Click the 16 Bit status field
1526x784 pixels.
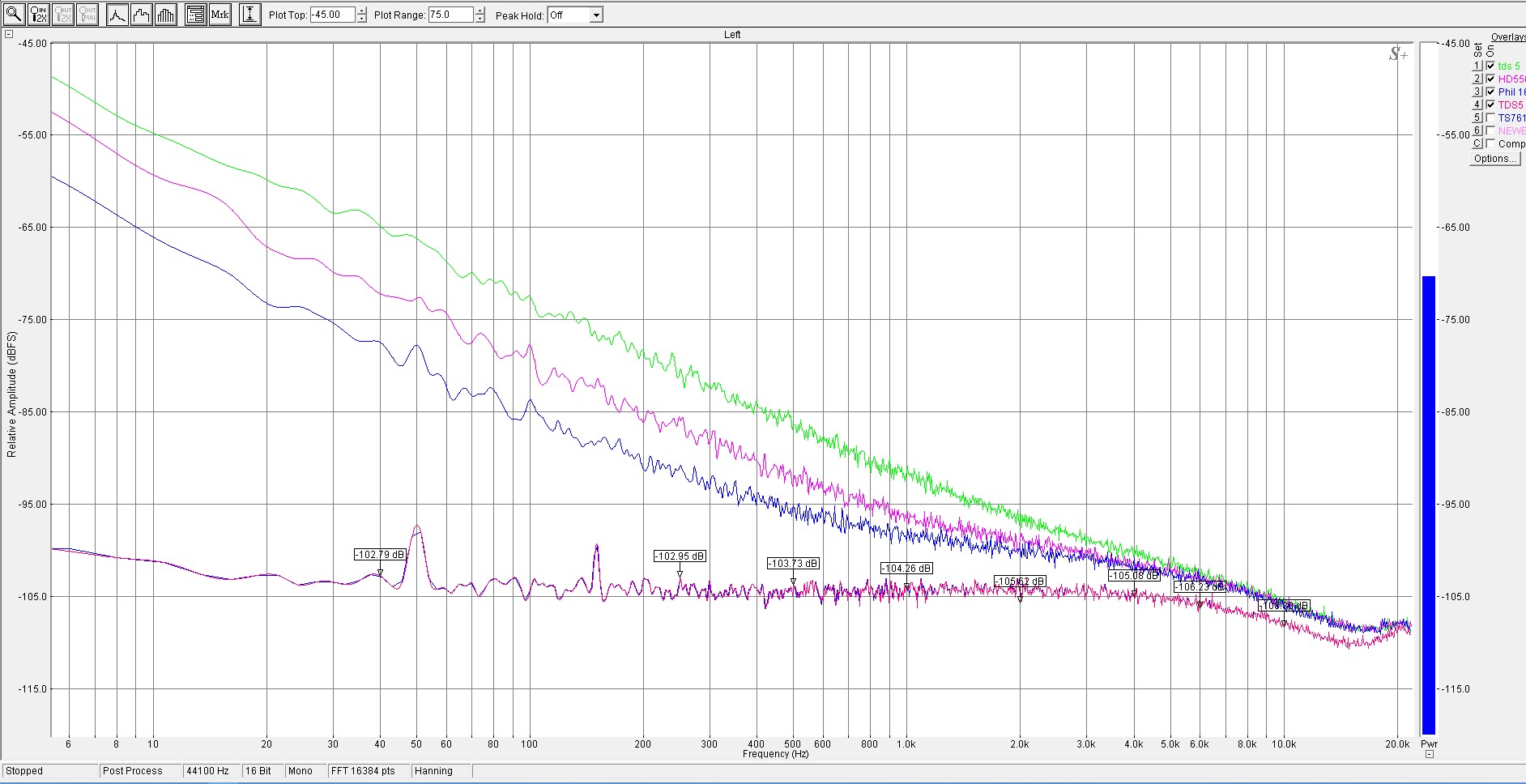(262, 771)
